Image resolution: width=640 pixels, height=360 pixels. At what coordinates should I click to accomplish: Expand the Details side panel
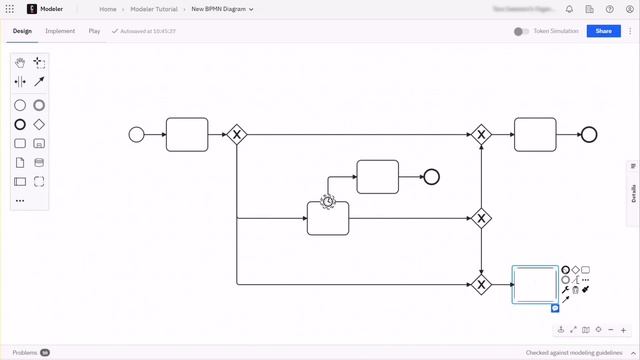[633, 193]
